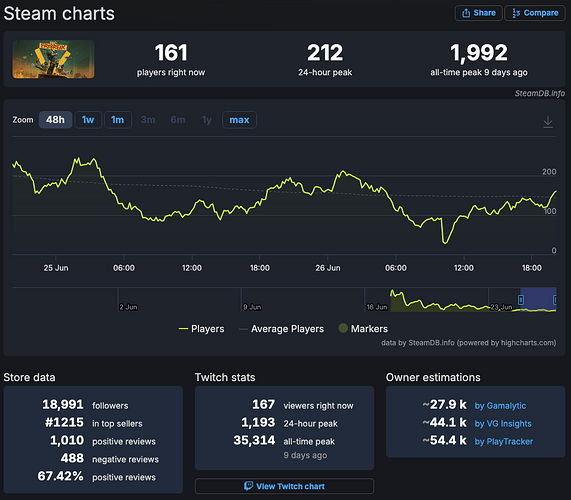Click the Twitch icon in View Twitch chart
Image resolution: width=571 pixels, height=500 pixels.
click(x=248, y=486)
